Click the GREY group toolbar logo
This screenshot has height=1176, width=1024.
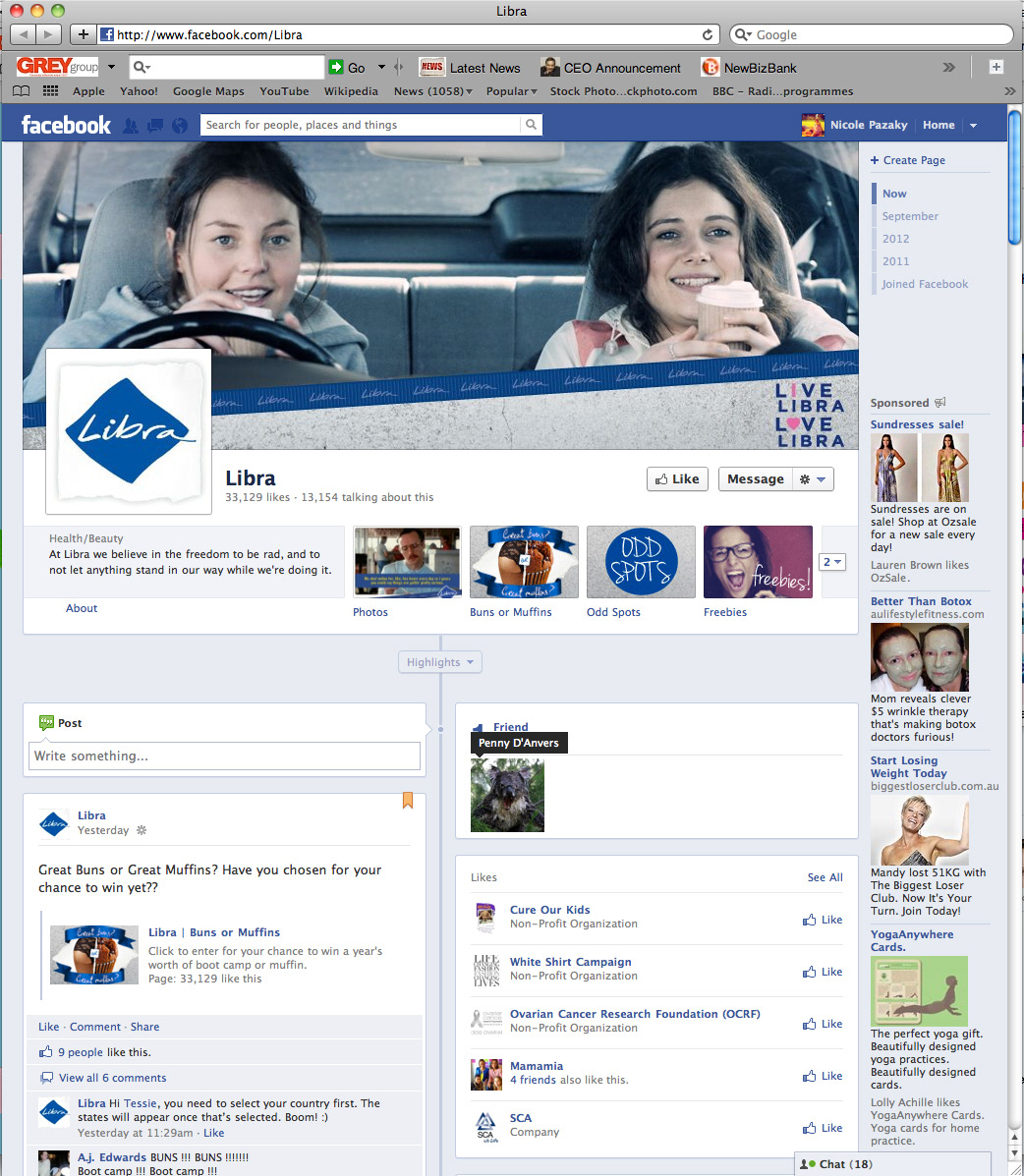click(x=57, y=67)
